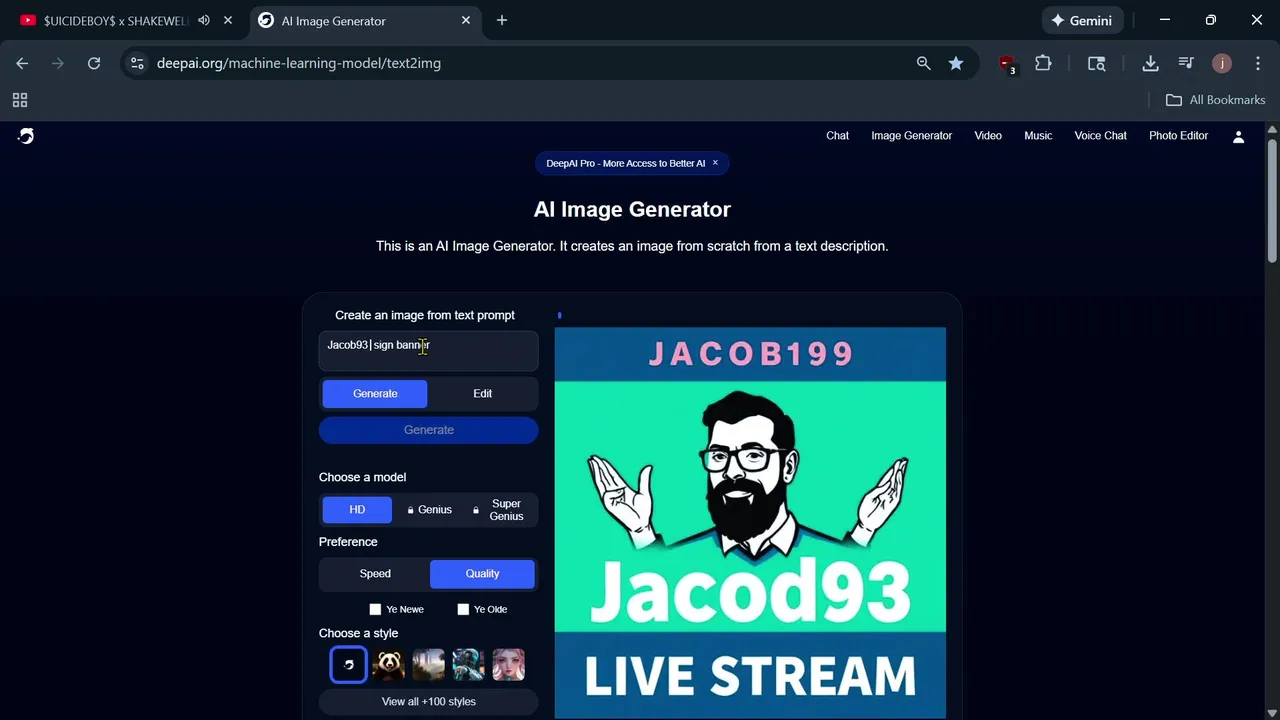The height and width of the screenshot is (720, 1280).
Task: Choose the HD model
Action: (x=357, y=510)
